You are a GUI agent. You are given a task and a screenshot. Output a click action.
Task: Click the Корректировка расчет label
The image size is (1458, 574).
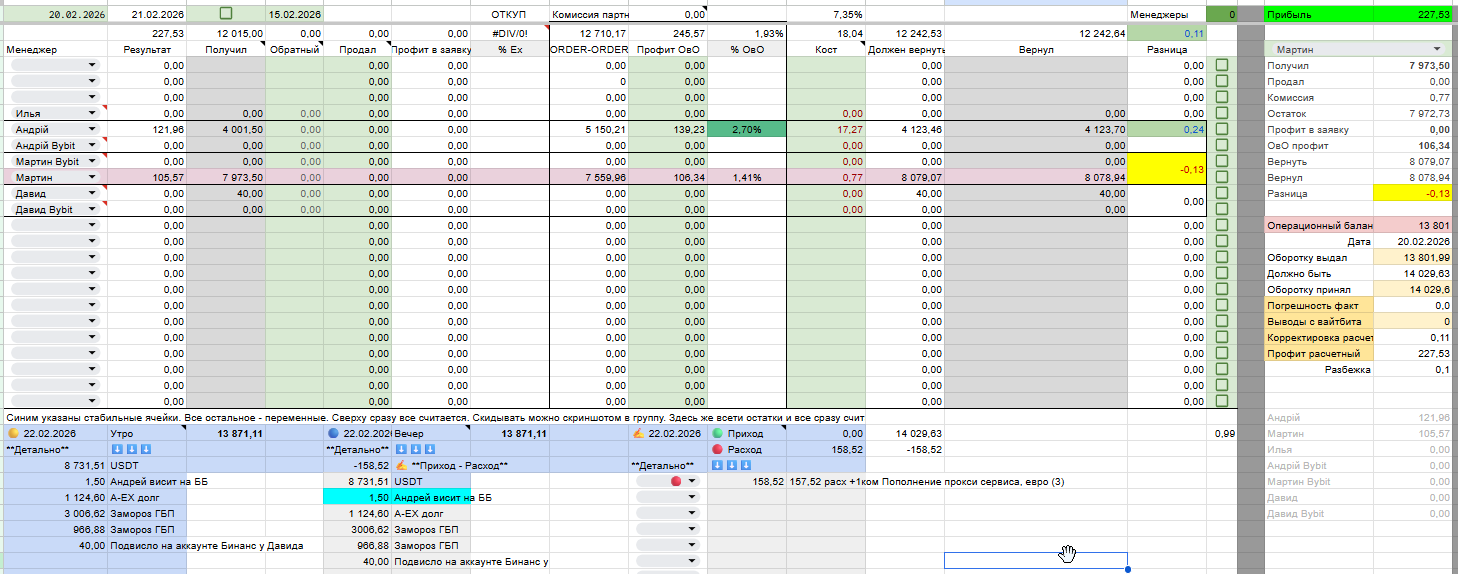[1319, 337]
